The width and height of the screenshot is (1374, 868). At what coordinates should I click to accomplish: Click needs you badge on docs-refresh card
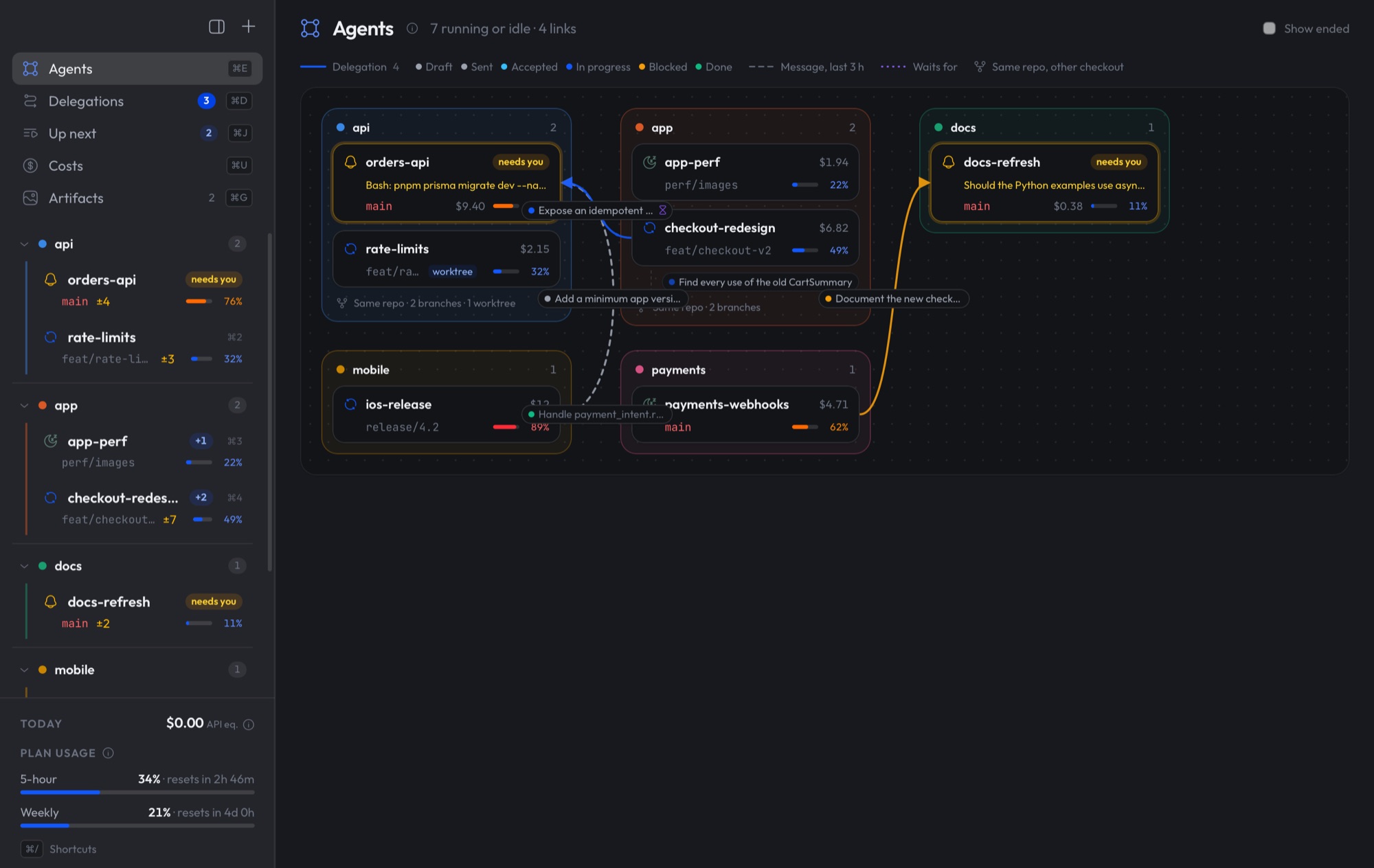tap(1118, 162)
